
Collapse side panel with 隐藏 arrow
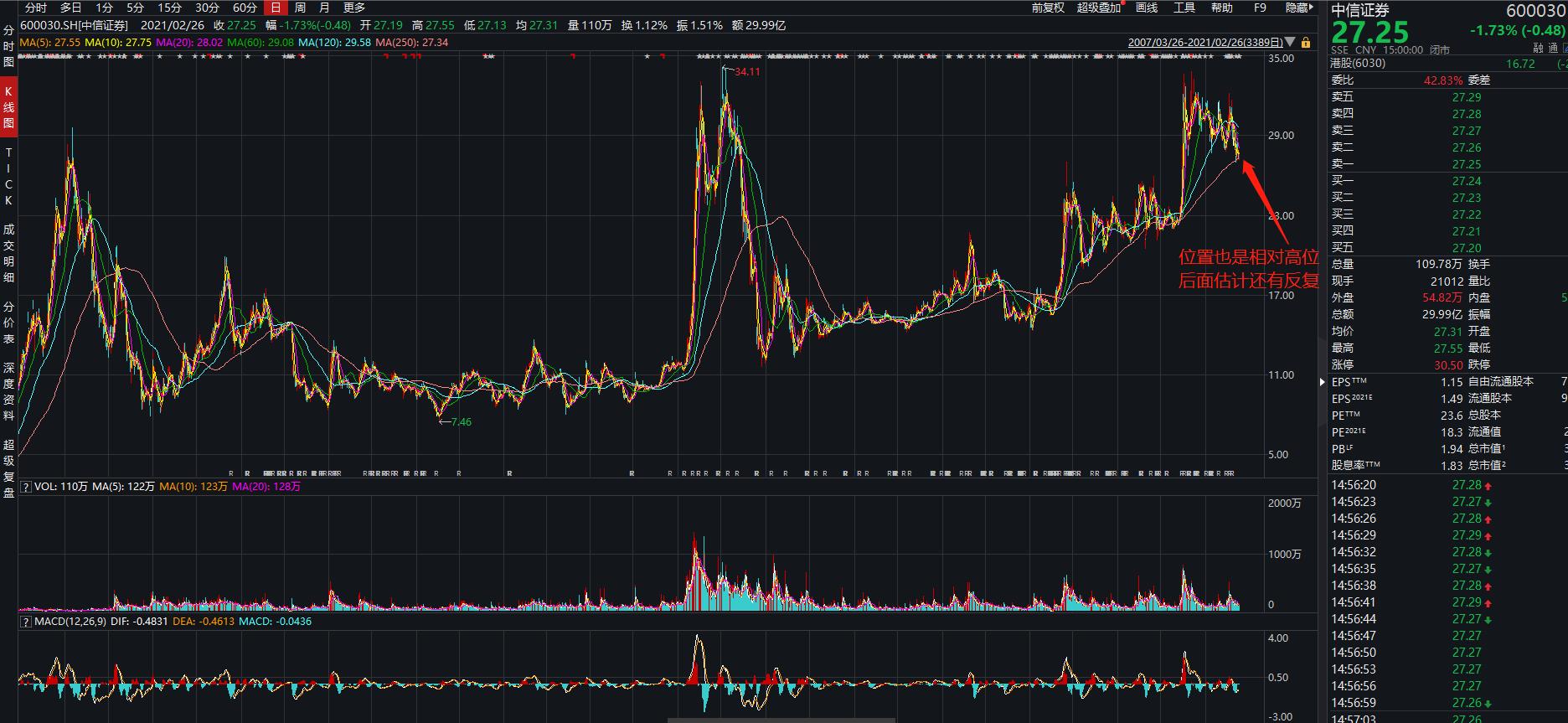pyautogui.click(x=1300, y=8)
